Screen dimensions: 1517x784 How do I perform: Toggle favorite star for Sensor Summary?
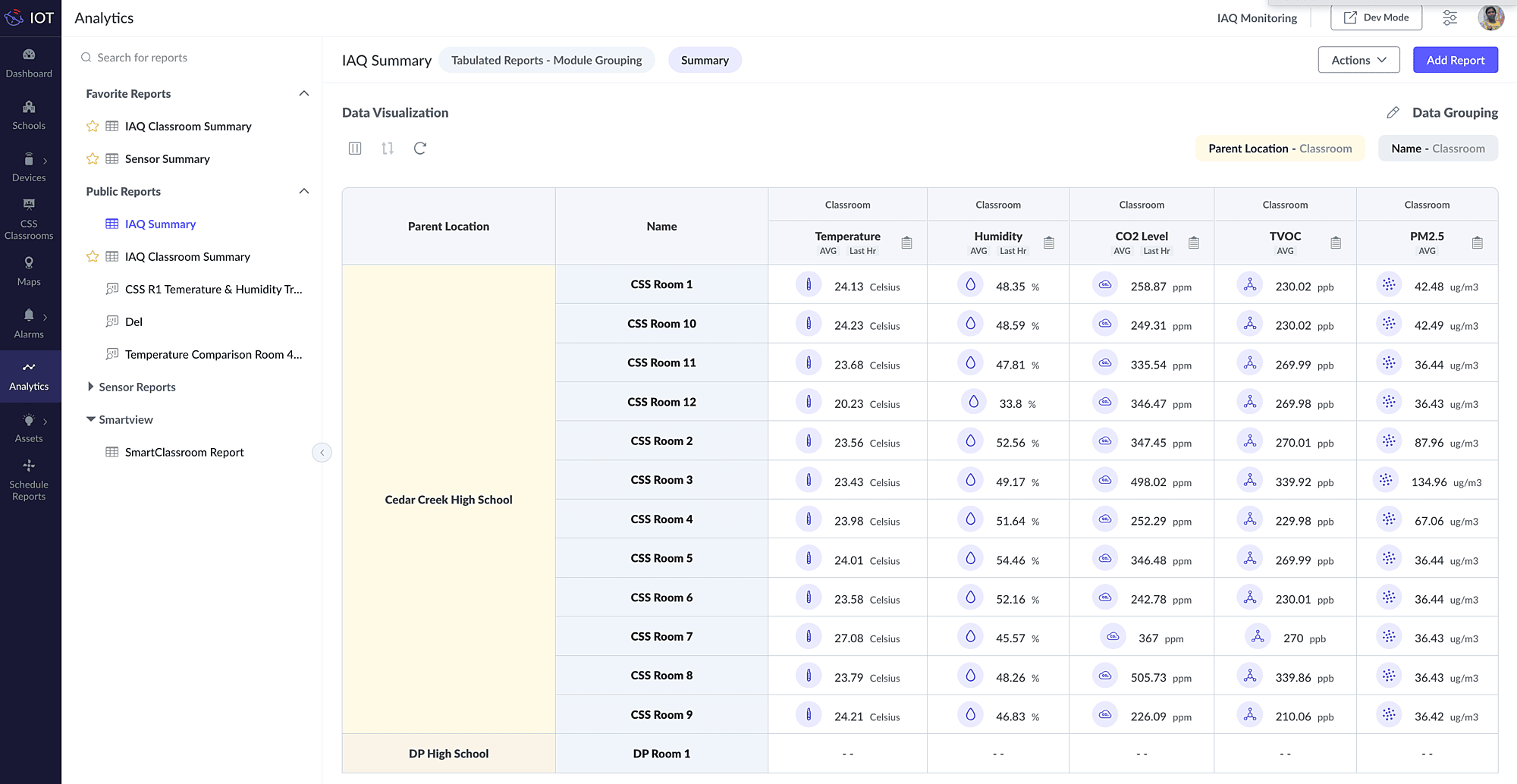93,159
